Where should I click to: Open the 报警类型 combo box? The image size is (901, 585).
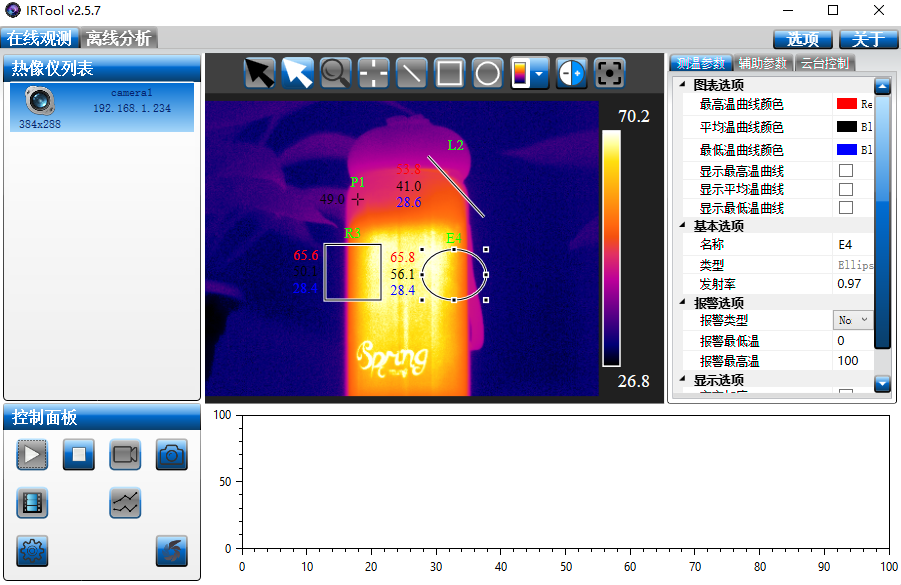[x=853, y=320]
